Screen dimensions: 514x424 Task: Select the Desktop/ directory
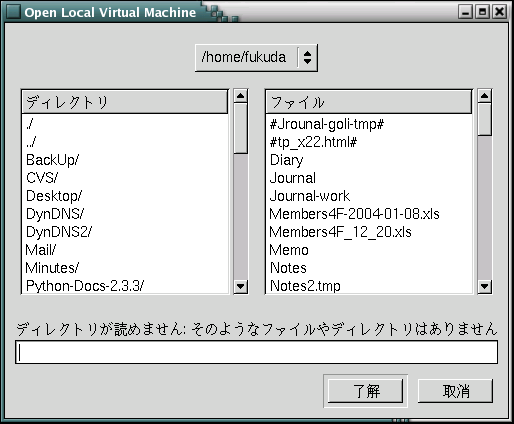[54, 196]
